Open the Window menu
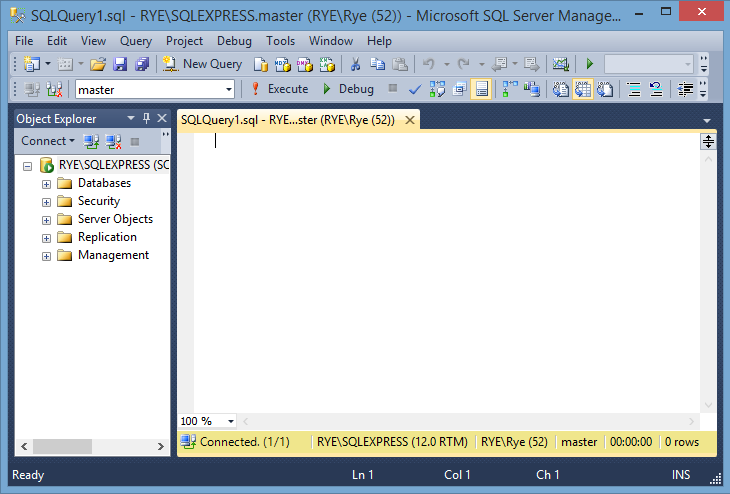This screenshot has width=730, height=494. [x=331, y=41]
